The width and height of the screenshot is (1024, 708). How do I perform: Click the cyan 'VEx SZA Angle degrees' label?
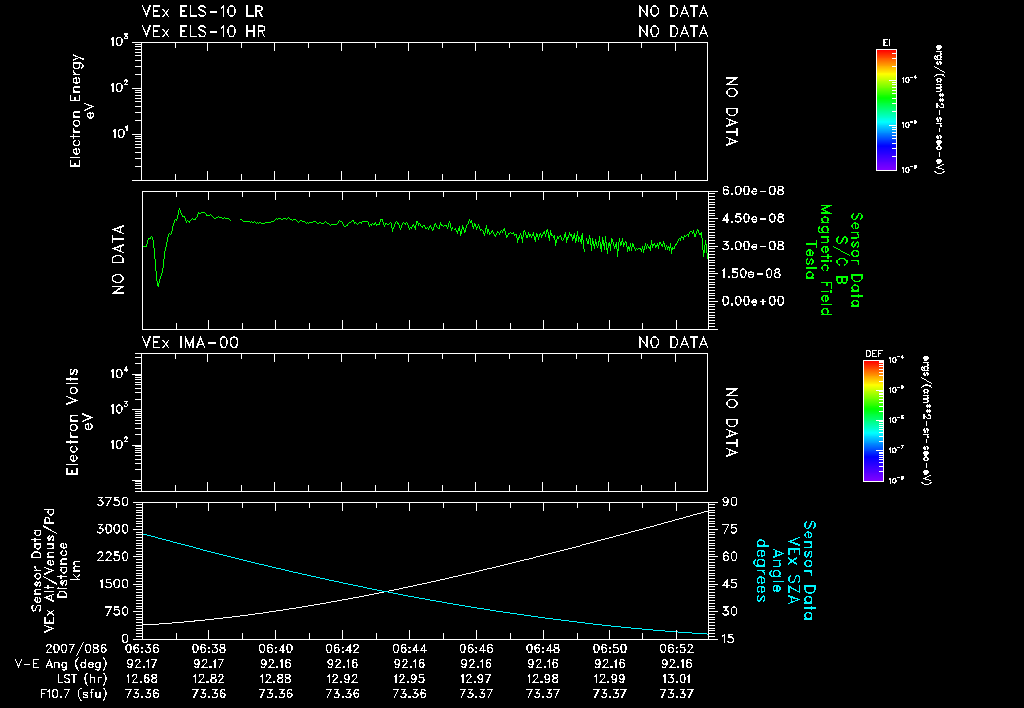(776, 570)
